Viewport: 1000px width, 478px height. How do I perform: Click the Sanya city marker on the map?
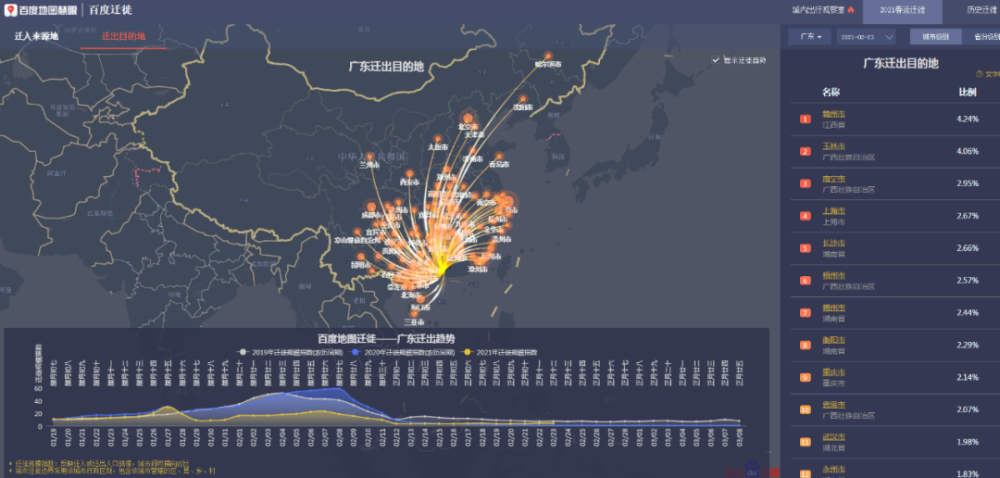[415, 314]
